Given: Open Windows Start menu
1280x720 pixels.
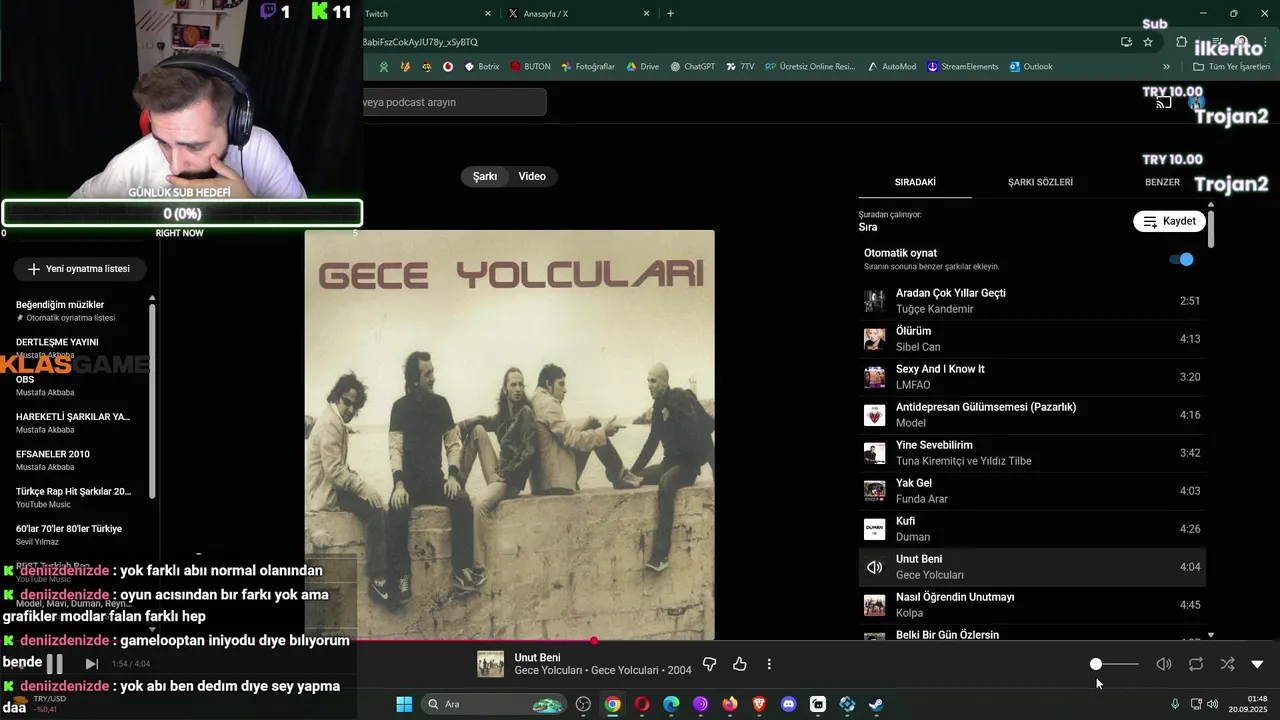Looking at the screenshot, I should click(x=404, y=704).
